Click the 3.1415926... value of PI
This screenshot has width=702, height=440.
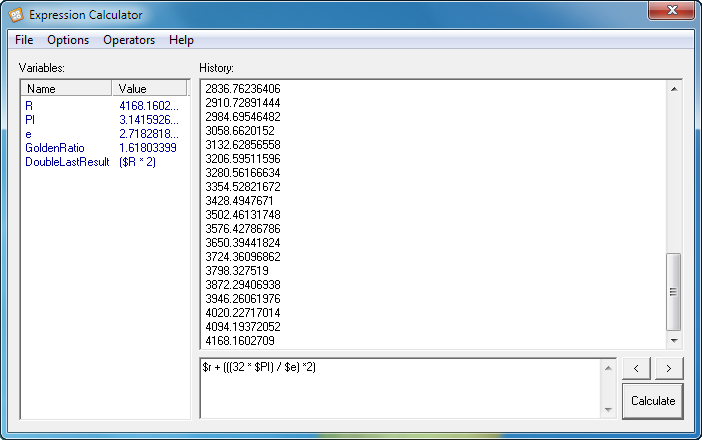pyautogui.click(x=149, y=120)
